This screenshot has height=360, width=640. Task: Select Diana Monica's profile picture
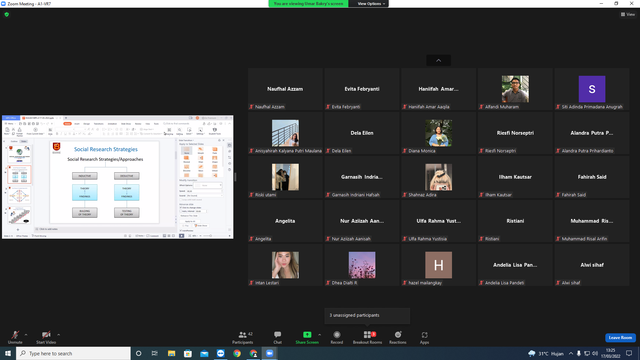(438, 133)
